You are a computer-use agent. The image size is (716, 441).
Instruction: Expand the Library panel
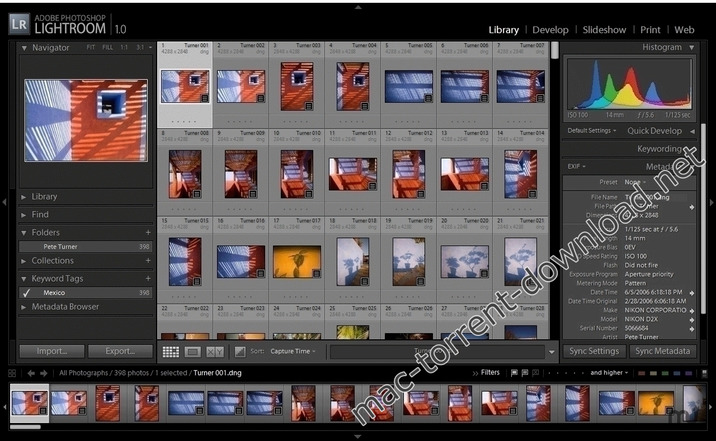coord(24,197)
